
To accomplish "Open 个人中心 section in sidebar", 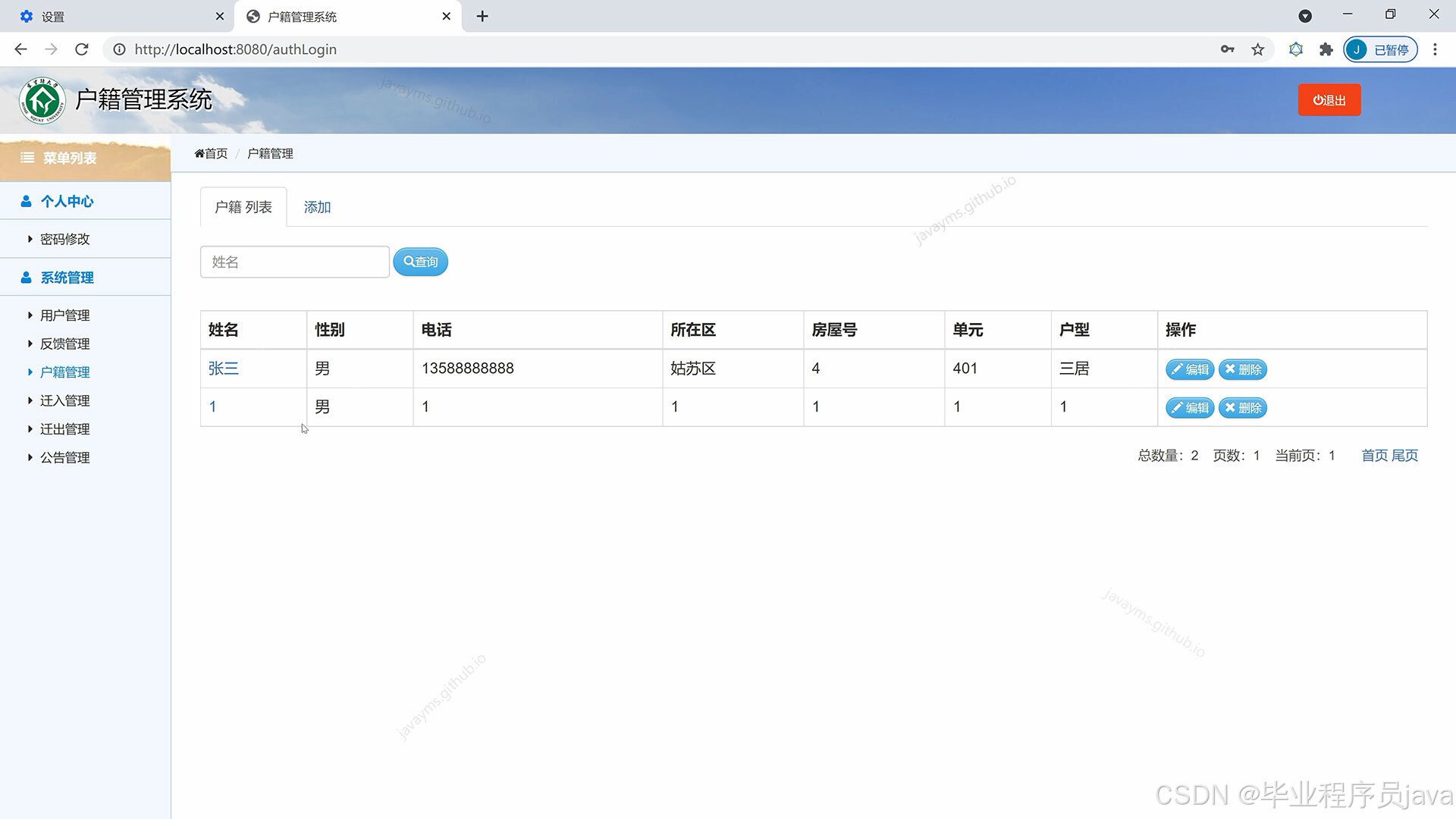I will [67, 201].
